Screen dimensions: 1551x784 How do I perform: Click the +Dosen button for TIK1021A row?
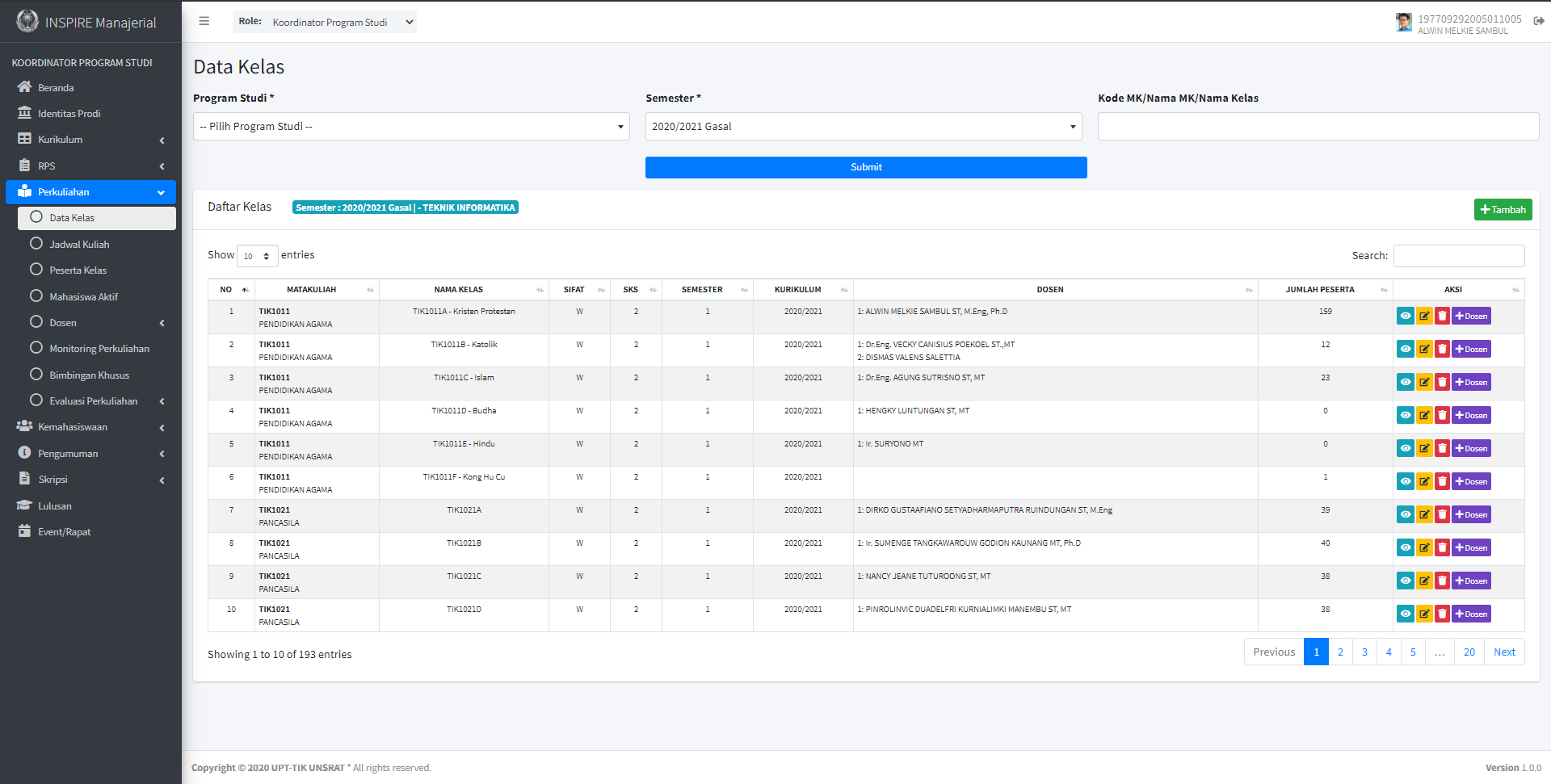pos(1471,515)
